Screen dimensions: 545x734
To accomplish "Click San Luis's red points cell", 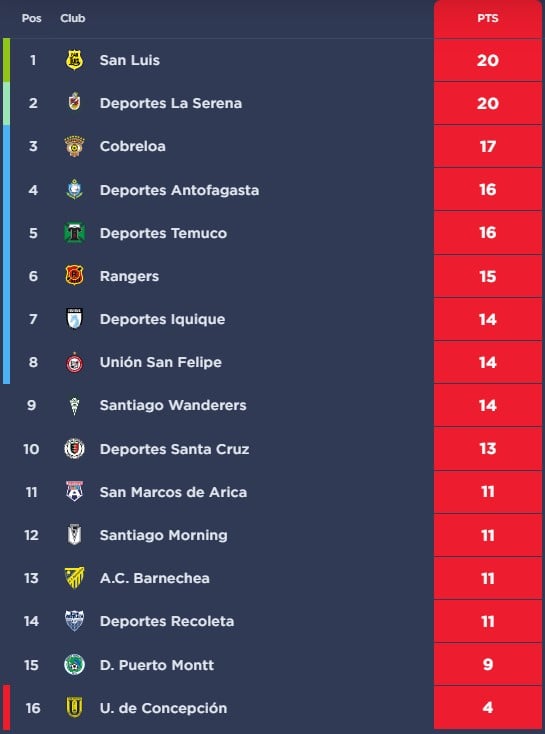I will coord(488,60).
